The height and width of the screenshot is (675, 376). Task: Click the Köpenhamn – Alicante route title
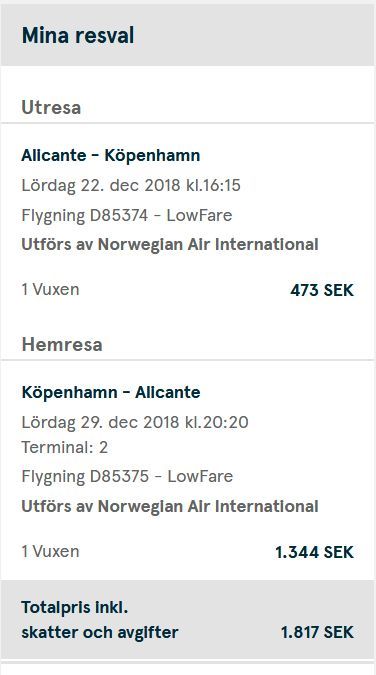pos(111,392)
